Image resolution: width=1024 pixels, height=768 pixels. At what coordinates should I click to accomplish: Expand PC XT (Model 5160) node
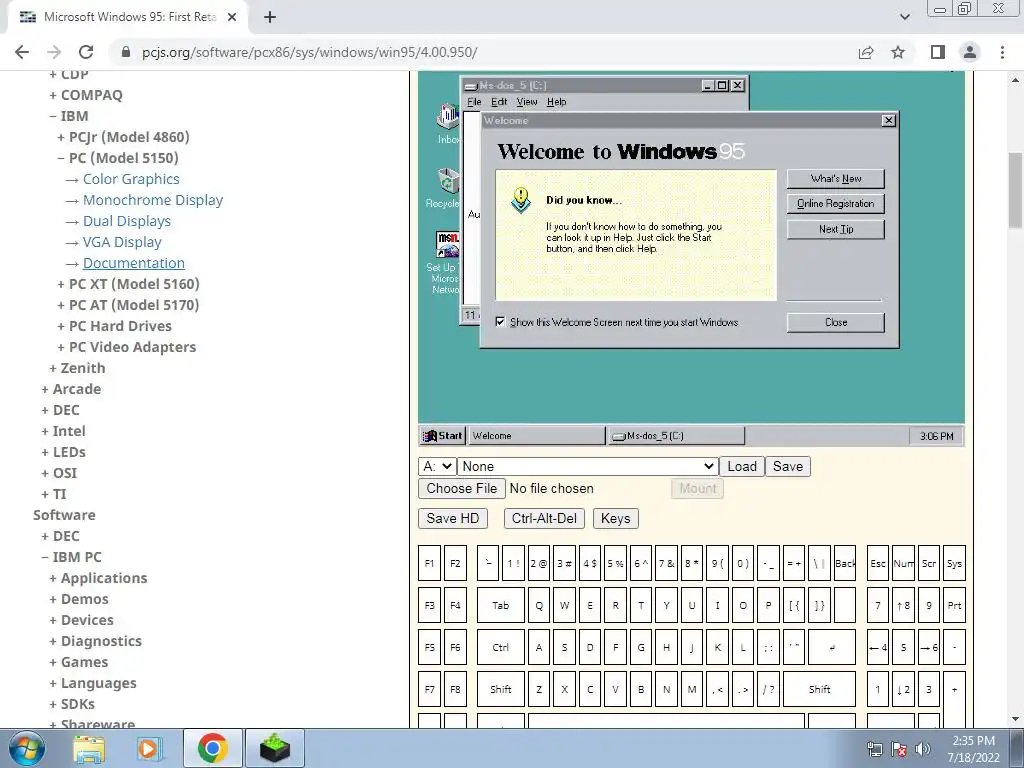point(128,283)
